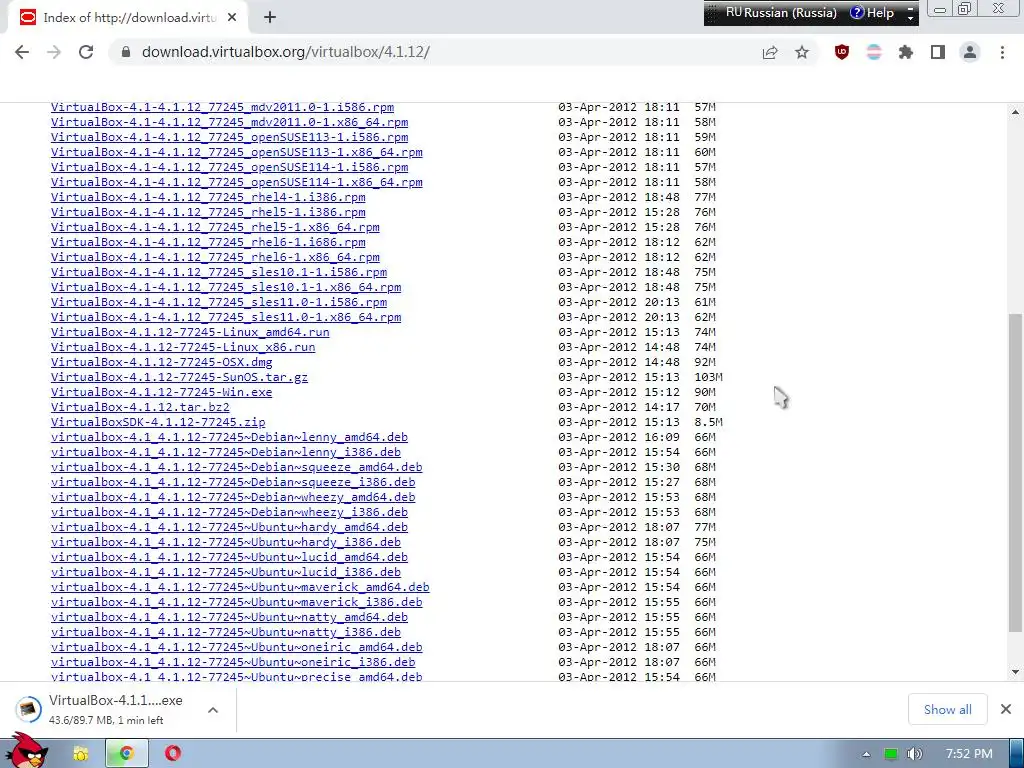
Task: Open RU Russian language selector
Action: pyautogui.click(x=780, y=13)
